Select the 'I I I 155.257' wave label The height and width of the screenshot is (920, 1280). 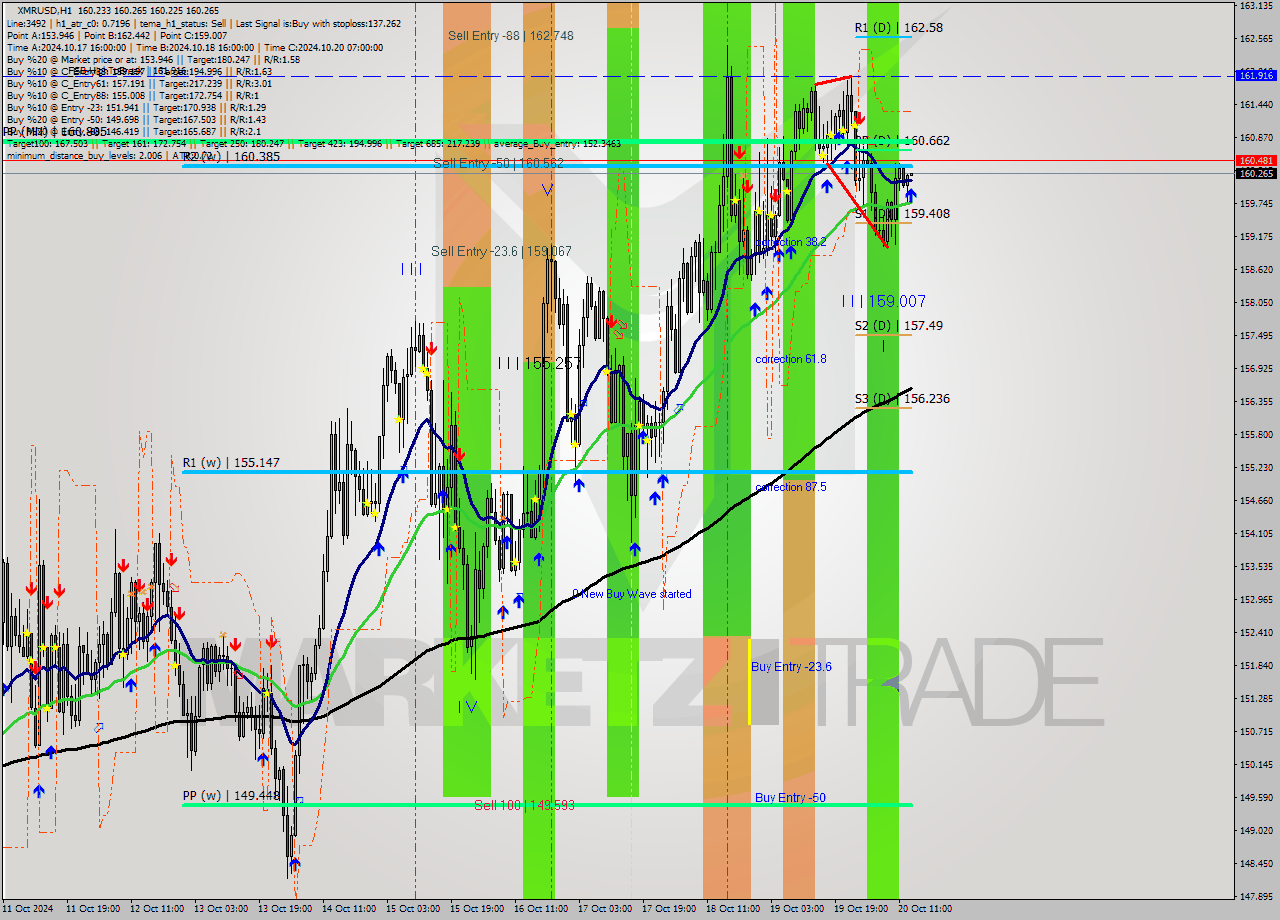point(540,364)
